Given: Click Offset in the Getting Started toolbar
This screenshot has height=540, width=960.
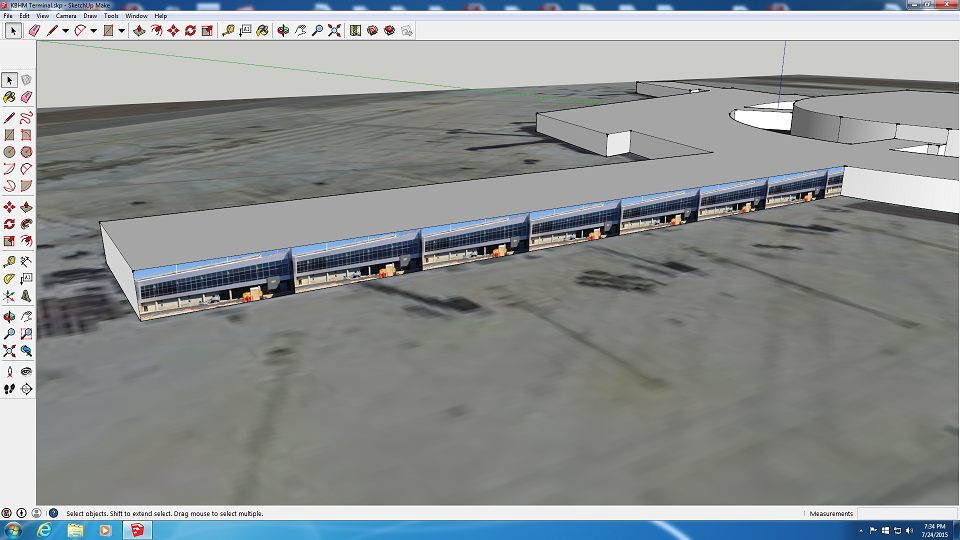Looking at the screenshot, I should tap(156, 31).
